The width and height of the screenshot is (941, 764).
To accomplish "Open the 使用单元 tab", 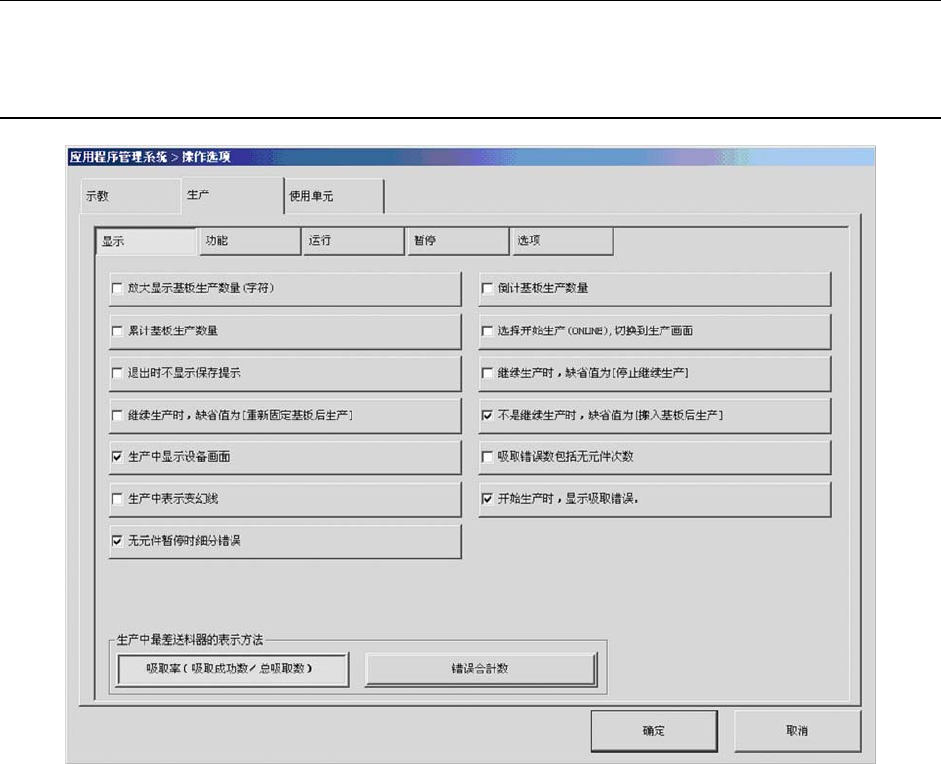I will click(x=334, y=196).
